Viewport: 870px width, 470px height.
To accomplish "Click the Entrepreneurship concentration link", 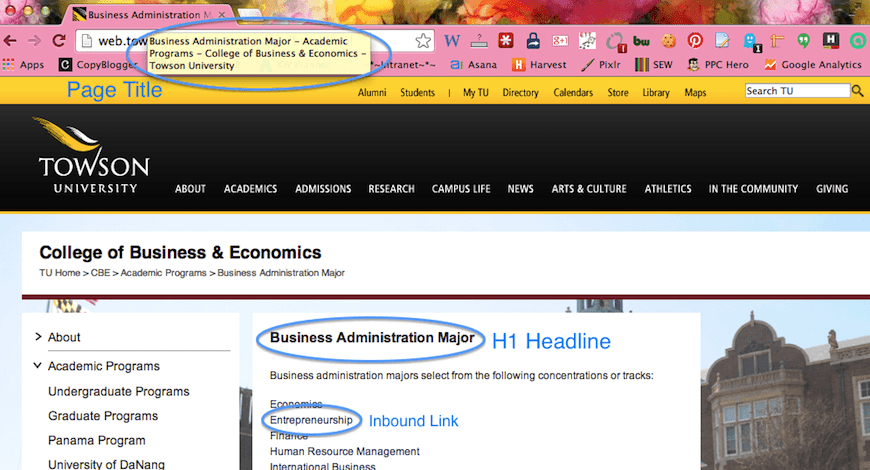I will tap(311, 420).
